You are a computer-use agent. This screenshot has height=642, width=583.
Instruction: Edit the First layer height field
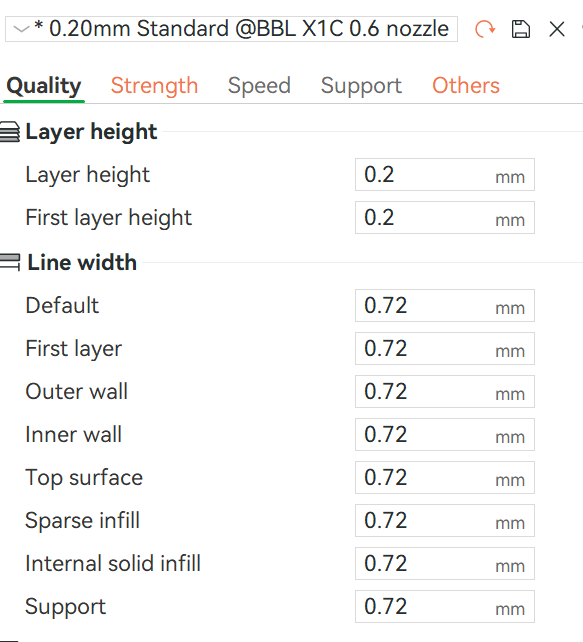click(x=445, y=217)
